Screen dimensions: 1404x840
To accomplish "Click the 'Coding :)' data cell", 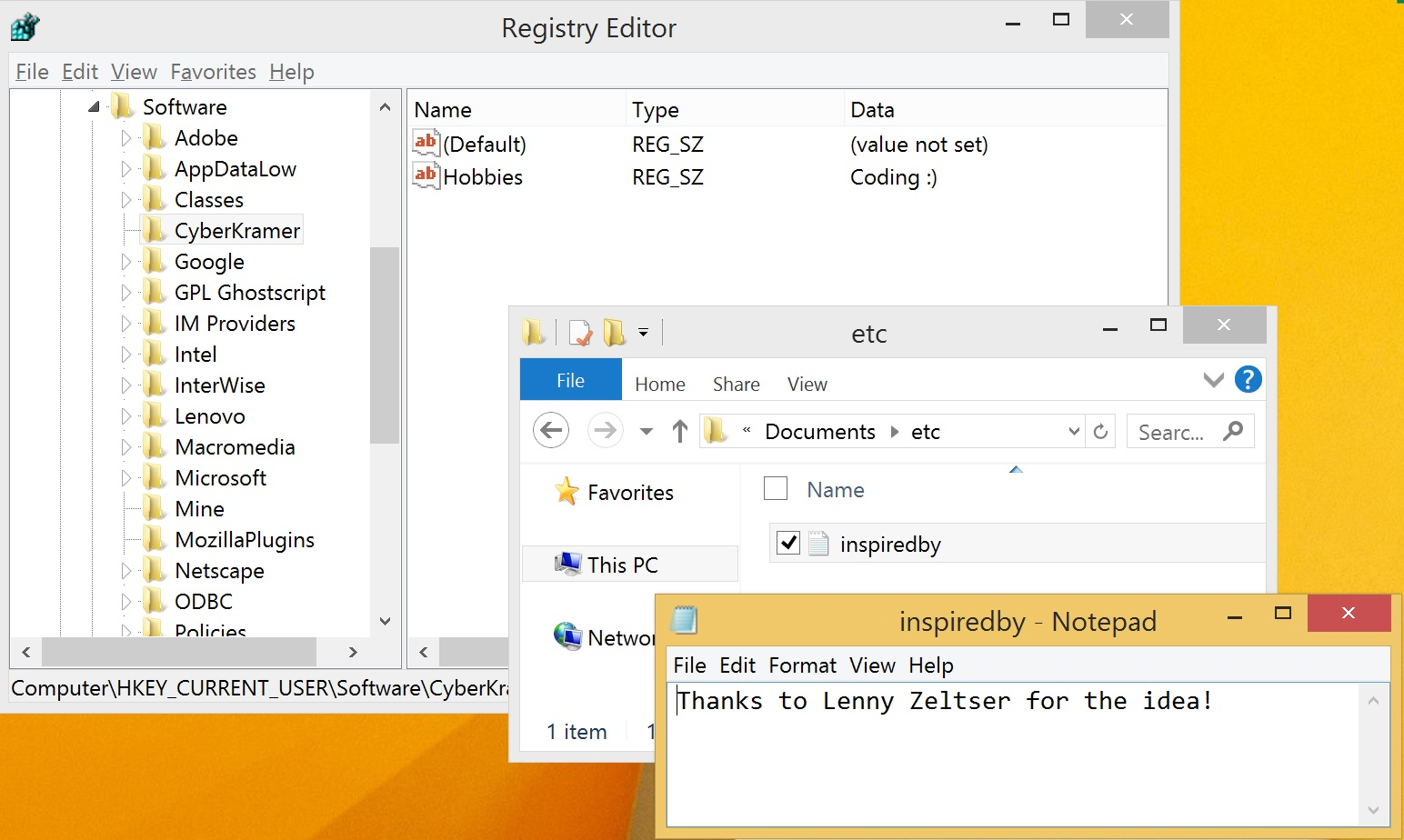I will tap(893, 176).
